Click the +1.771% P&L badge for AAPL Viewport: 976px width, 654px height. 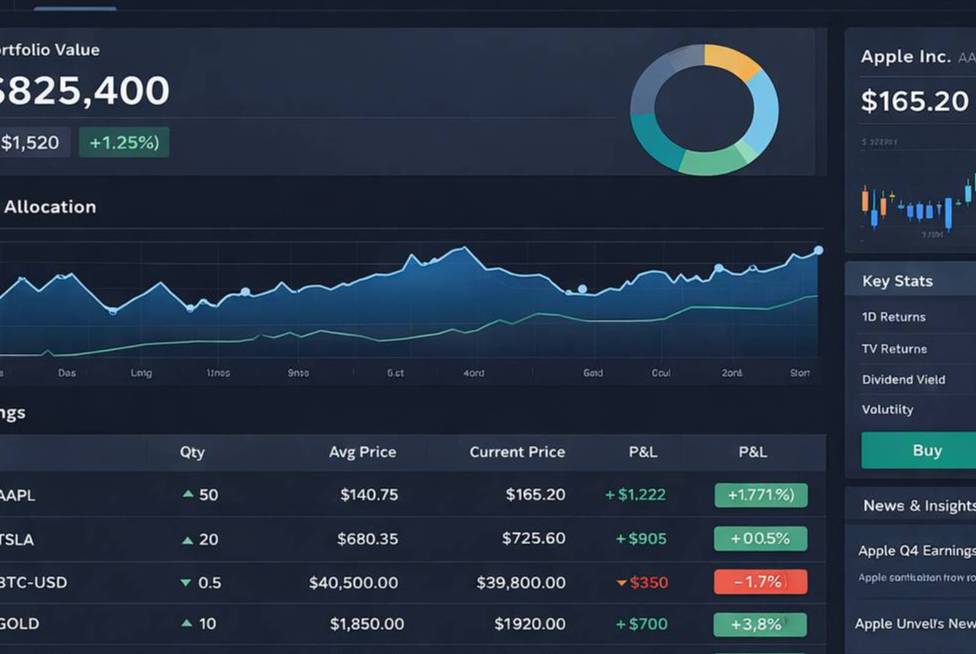pyautogui.click(x=761, y=495)
